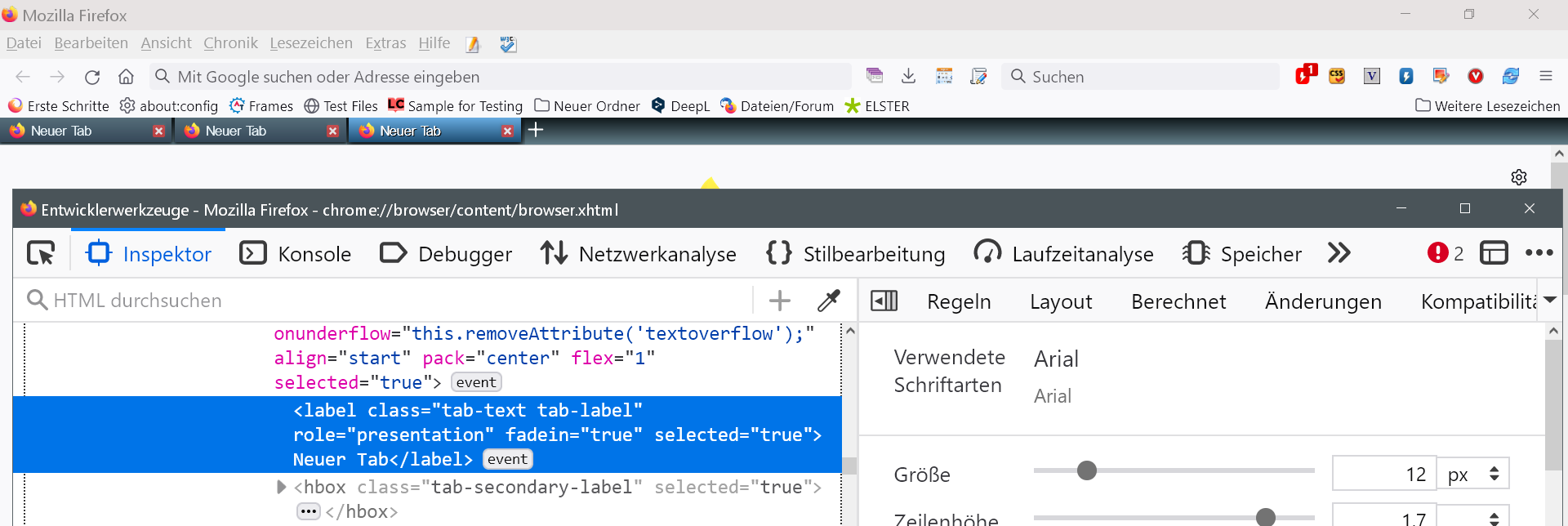Screen dimensions: 1568x526
Task: Reload the current page
Action: (x=92, y=77)
